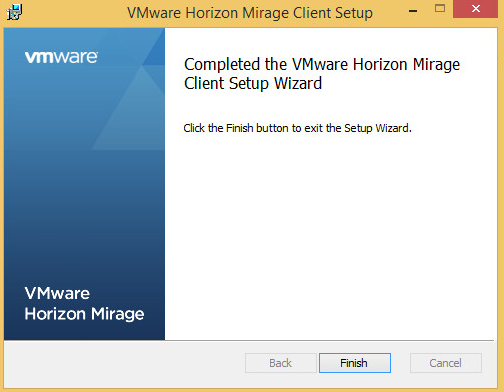Click the 'Completed the VMware Horizon Mirage' heading

tap(322, 74)
